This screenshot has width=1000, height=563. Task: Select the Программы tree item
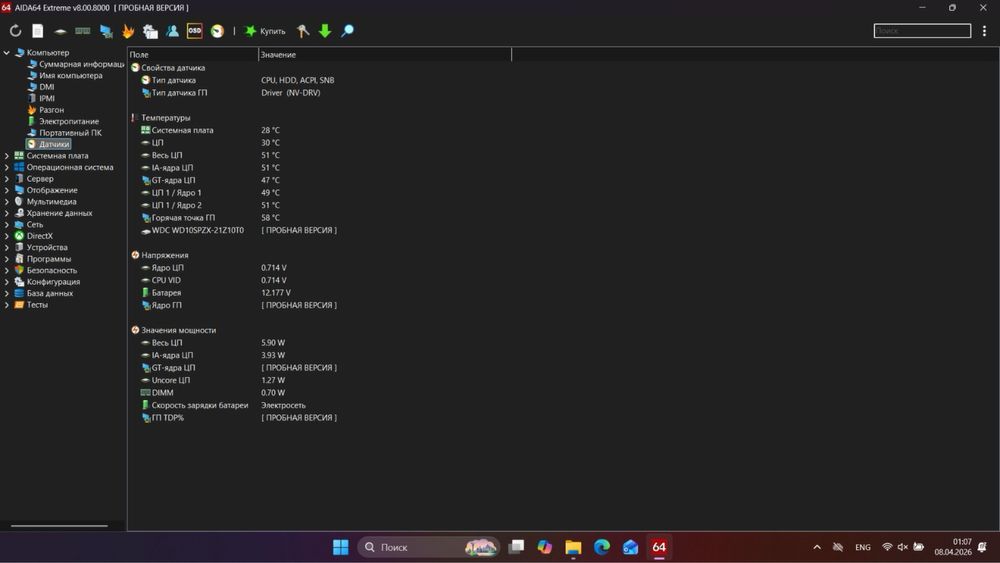[x=43, y=259]
